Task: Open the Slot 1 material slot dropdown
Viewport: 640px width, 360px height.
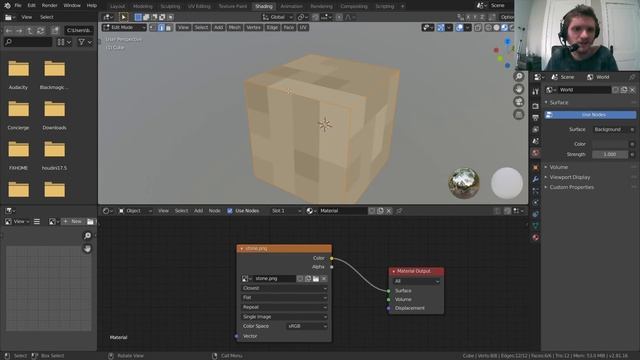Action: (286, 211)
